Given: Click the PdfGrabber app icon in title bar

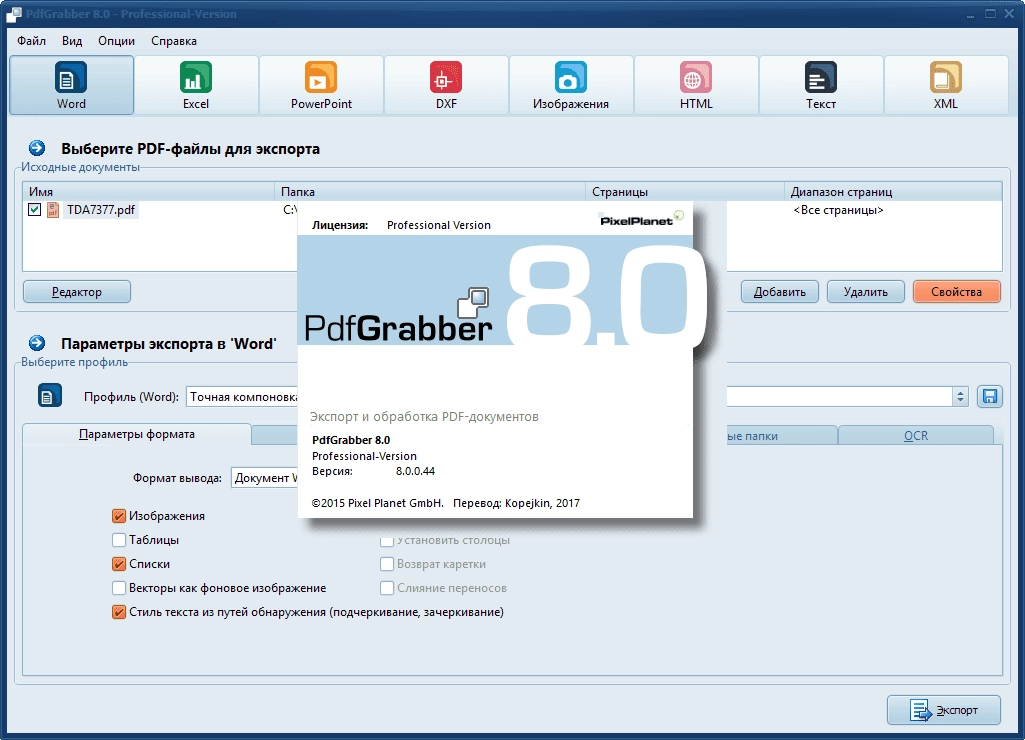Looking at the screenshot, I should pyautogui.click(x=13, y=14).
